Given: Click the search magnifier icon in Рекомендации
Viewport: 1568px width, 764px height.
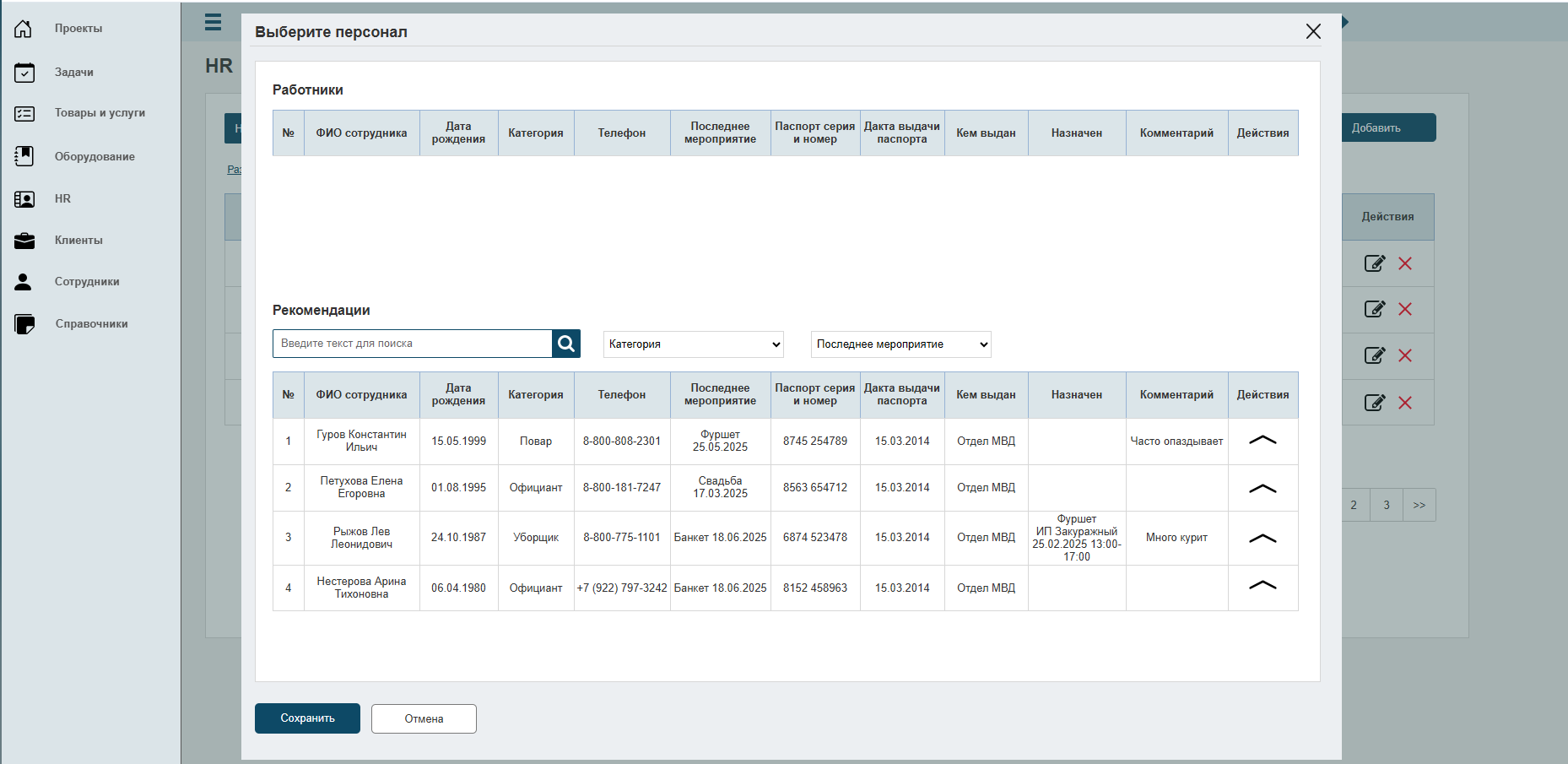Looking at the screenshot, I should coord(566,344).
